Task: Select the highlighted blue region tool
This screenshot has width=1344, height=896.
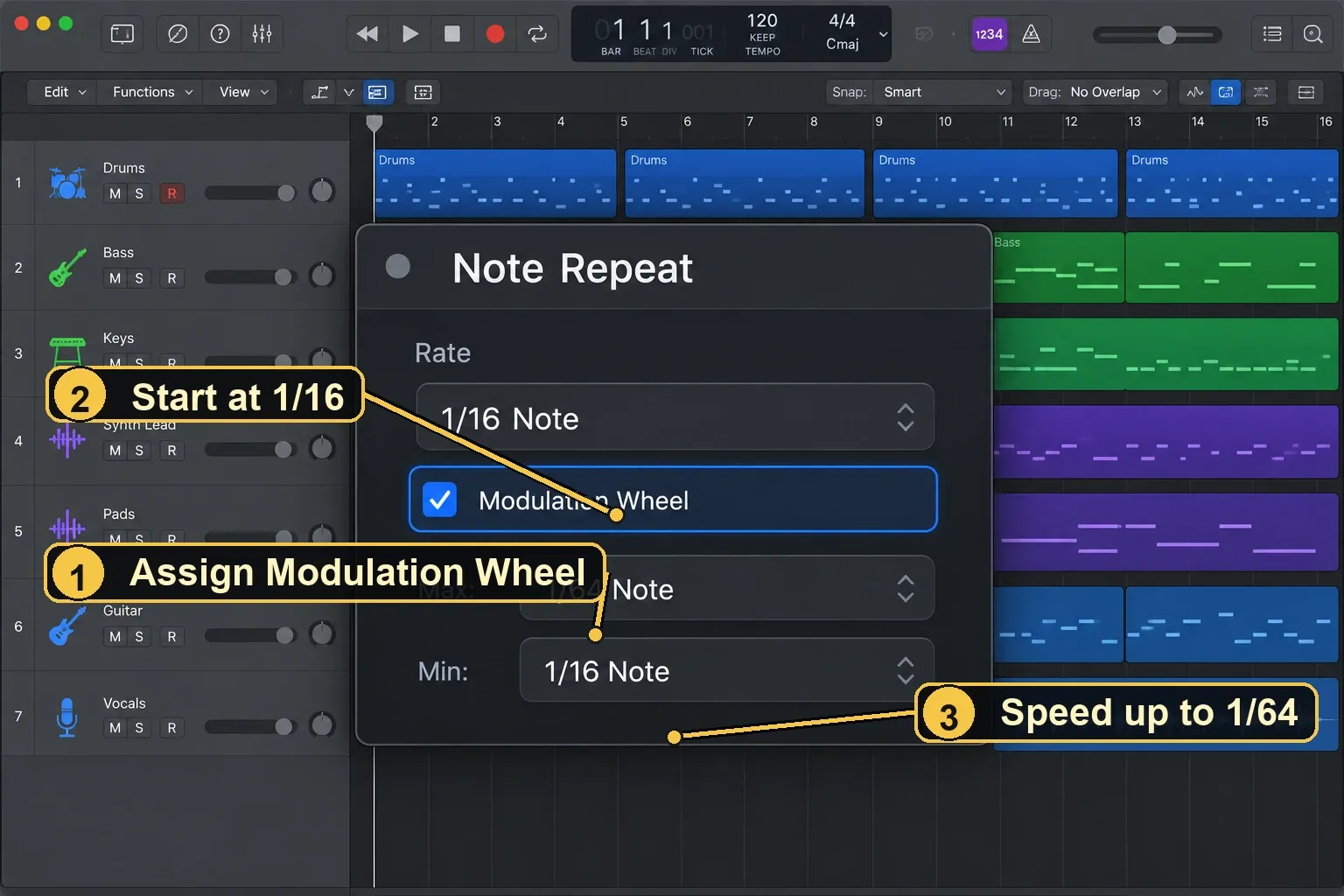Action: [377, 92]
